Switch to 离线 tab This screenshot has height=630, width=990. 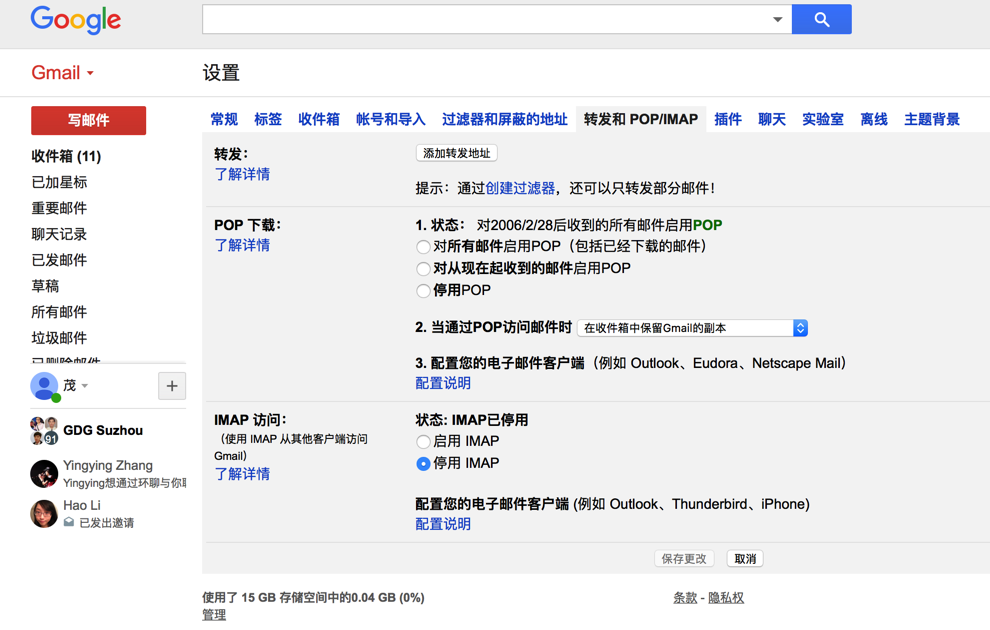pos(874,119)
